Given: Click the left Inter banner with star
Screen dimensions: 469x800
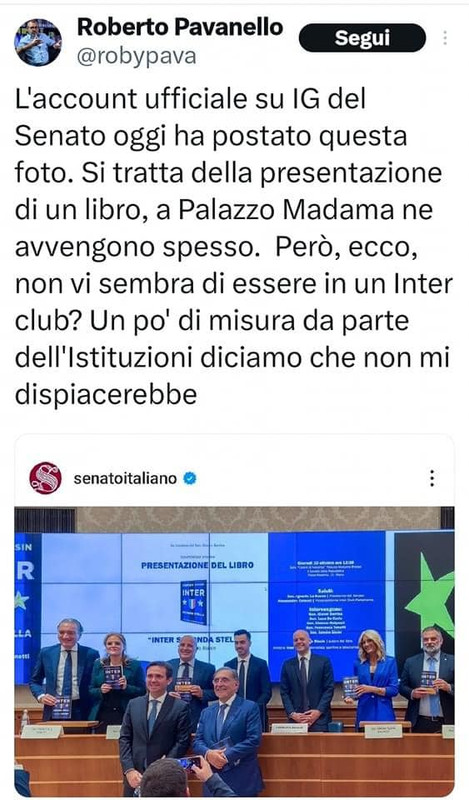Looking at the screenshot, I should 28,607.
